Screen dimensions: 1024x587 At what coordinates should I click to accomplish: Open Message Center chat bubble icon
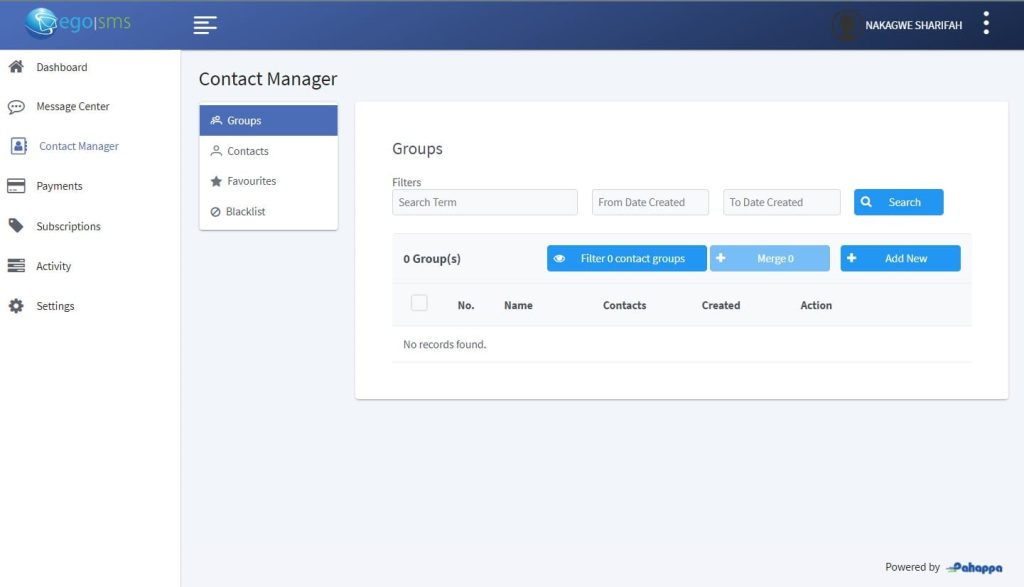pos(16,107)
